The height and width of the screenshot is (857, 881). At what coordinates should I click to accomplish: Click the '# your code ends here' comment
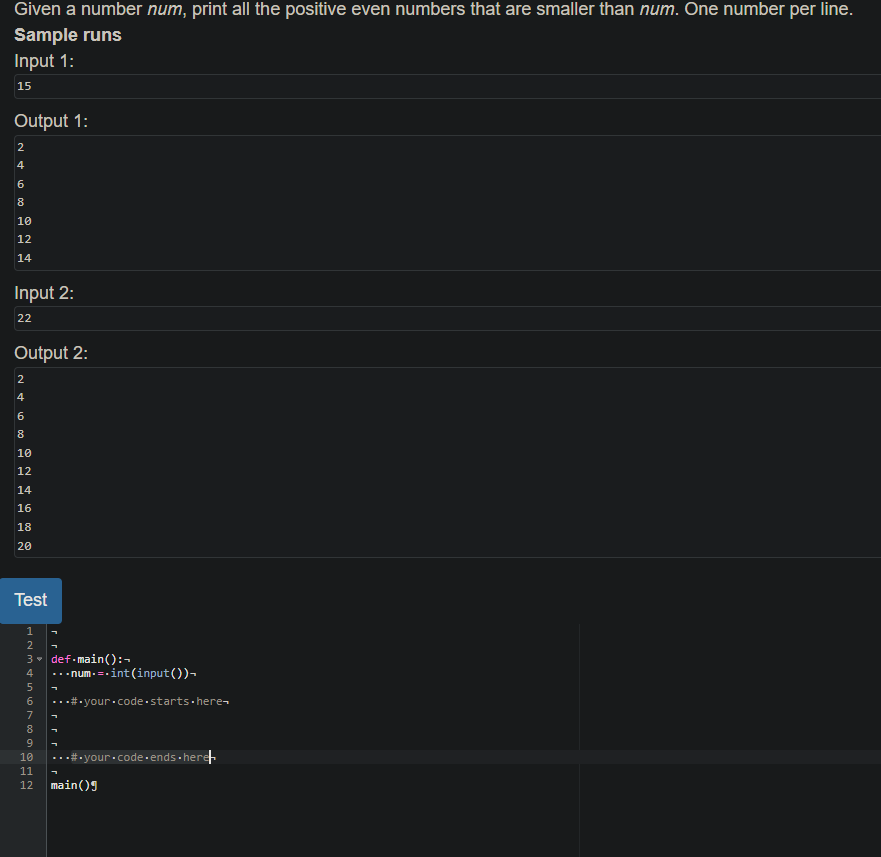[140, 758]
